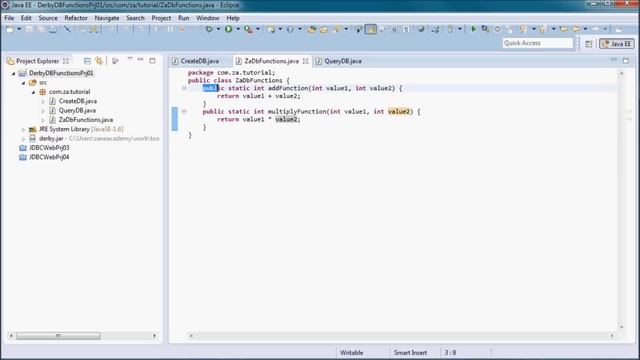640x360 pixels.
Task: Click the New file toolbar icon
Action: coord(10,29)
